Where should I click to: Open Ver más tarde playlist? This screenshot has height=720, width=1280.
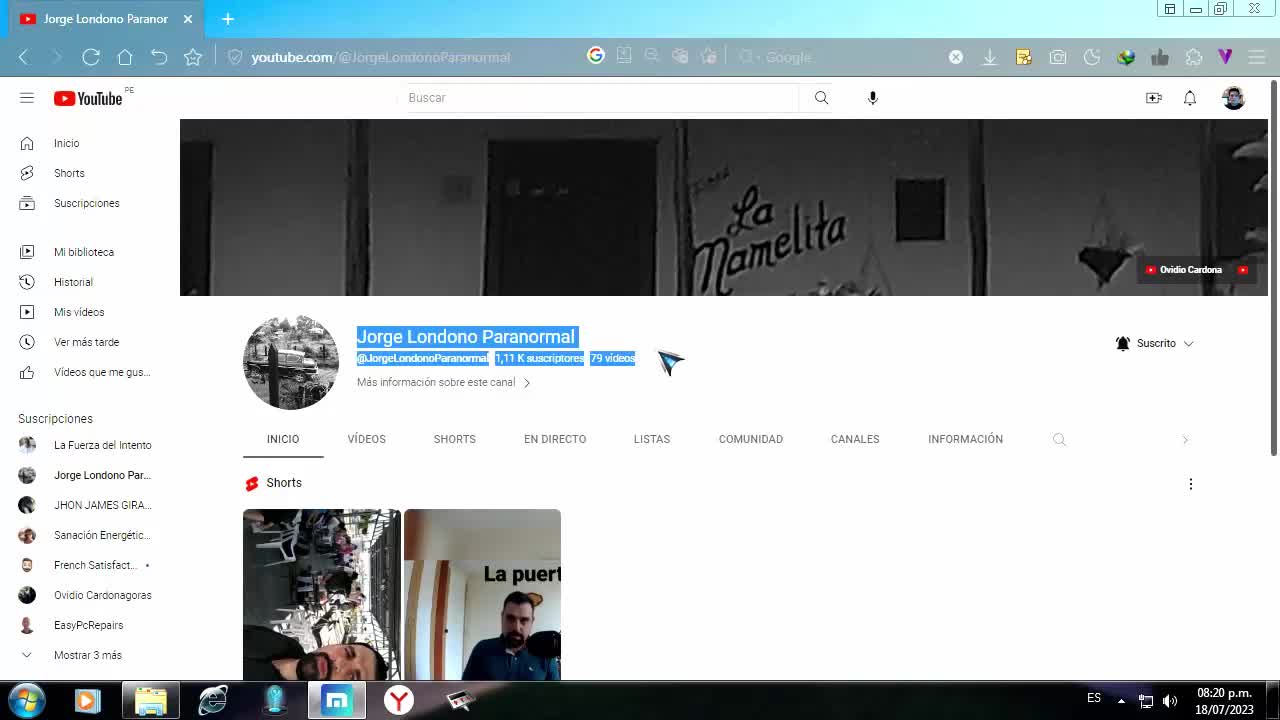[84, 342]
